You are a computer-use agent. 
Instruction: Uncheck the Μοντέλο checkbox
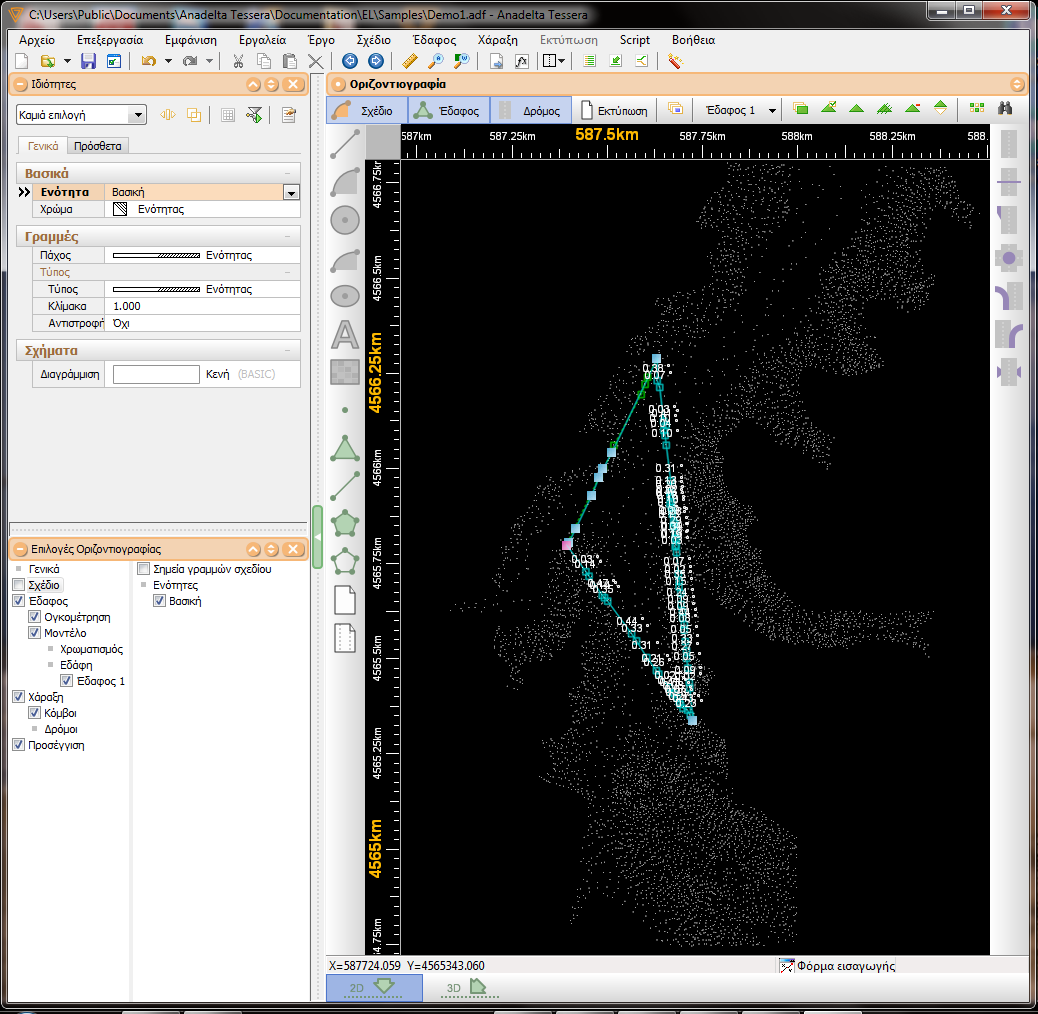(x=34, y=633)
